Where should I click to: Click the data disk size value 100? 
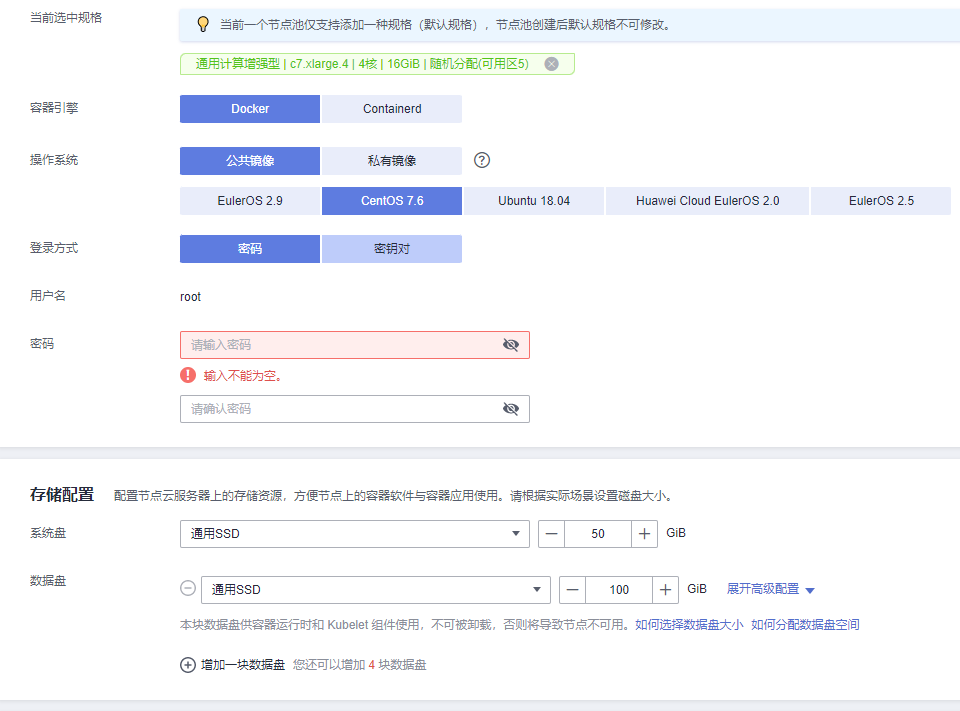619,590
